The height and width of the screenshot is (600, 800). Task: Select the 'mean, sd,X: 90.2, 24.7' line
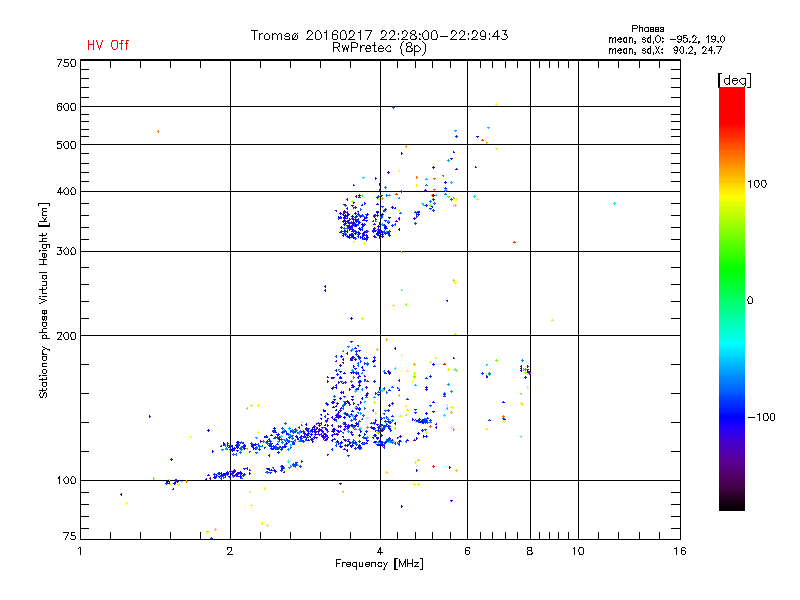665,50
